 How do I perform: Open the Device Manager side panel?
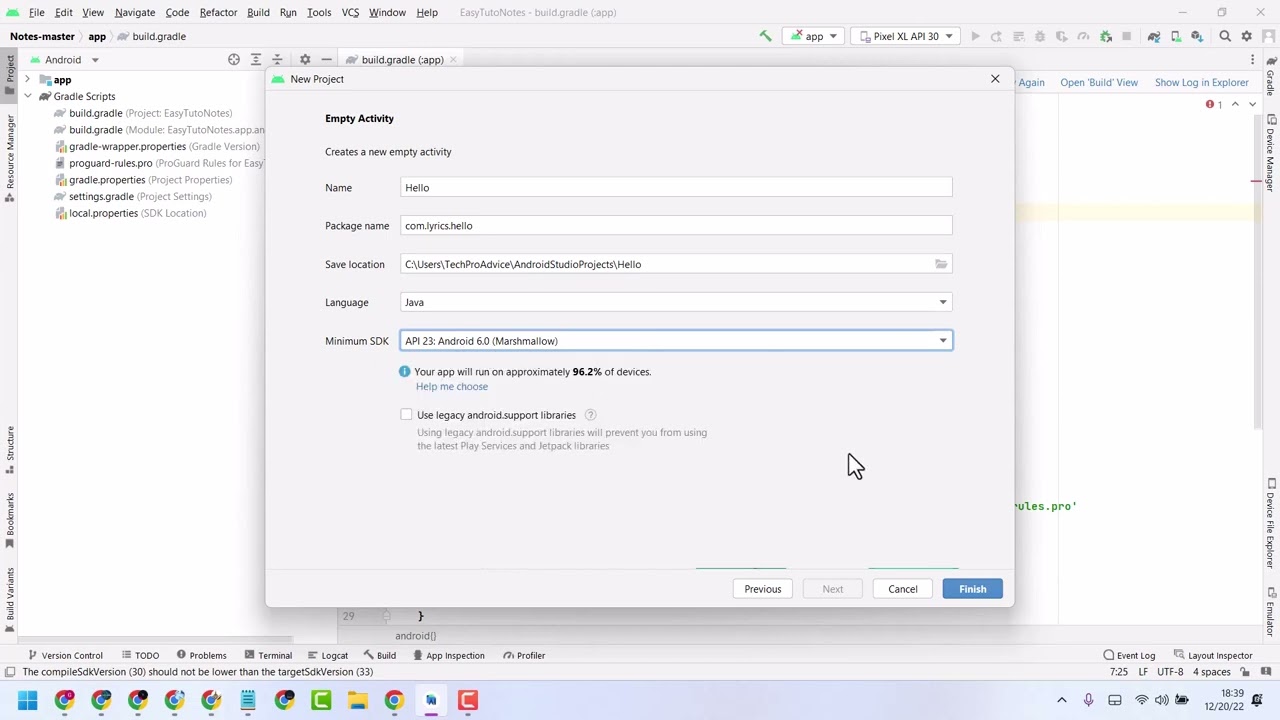[x=1270, y=153]
